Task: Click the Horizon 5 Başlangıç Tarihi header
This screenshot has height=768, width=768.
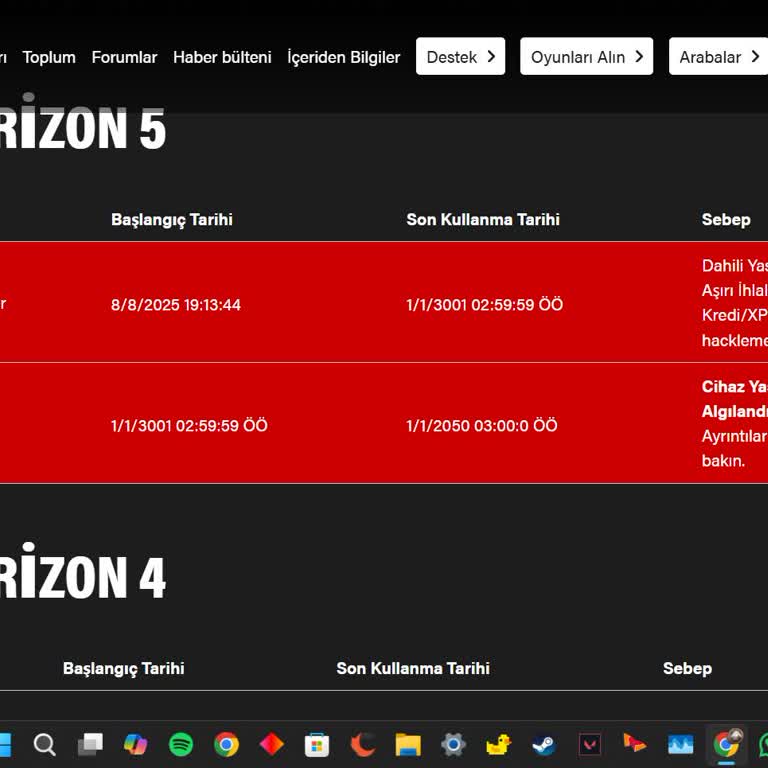Action: (172, 220)
